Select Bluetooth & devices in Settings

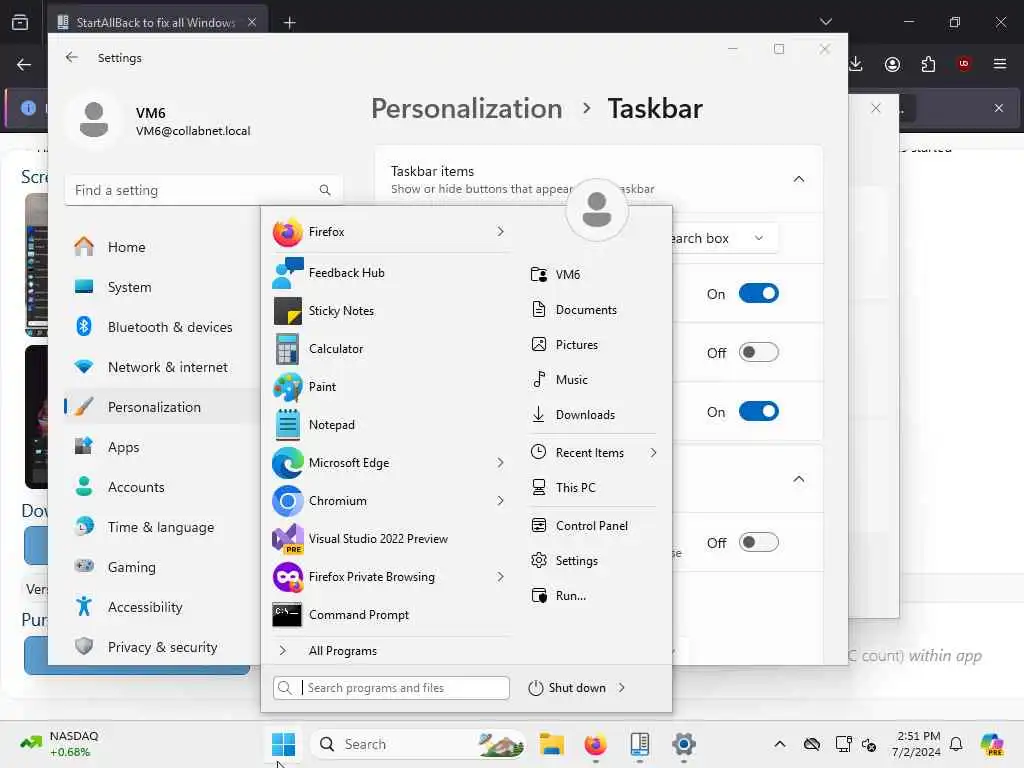(x=162, y=327)
